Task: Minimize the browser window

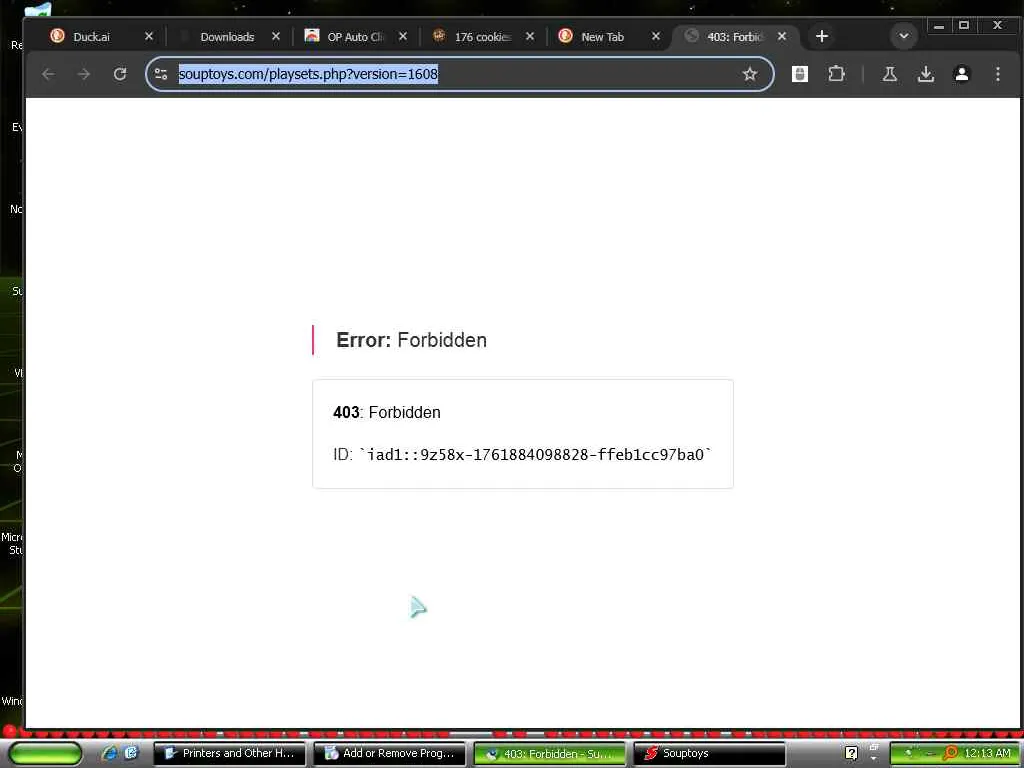Action: (939, 26)
